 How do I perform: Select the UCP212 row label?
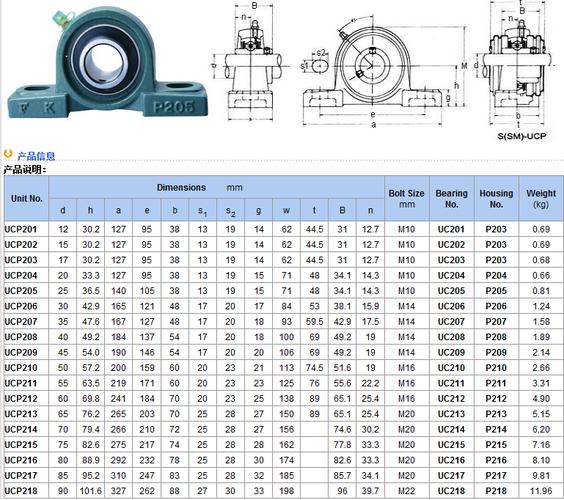21,399
